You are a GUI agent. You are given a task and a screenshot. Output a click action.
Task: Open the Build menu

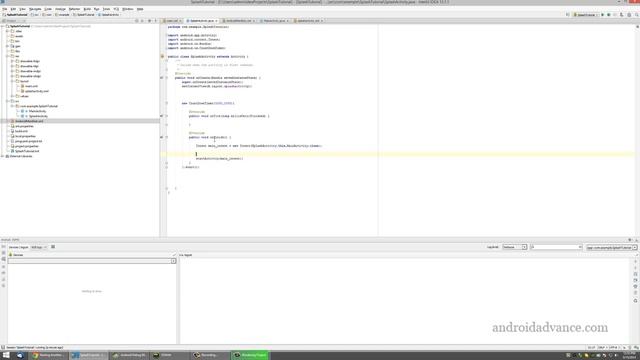coord(87,9)
